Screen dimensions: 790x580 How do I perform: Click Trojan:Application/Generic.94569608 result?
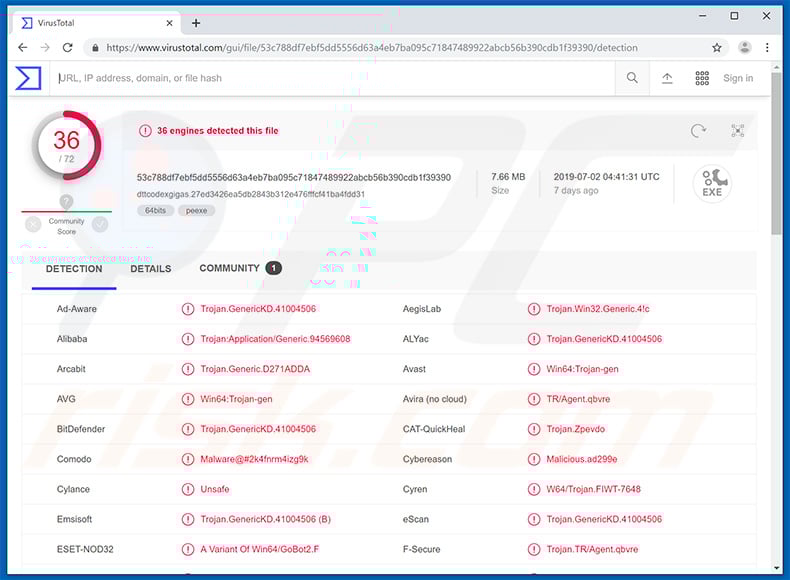pos(275,339)
